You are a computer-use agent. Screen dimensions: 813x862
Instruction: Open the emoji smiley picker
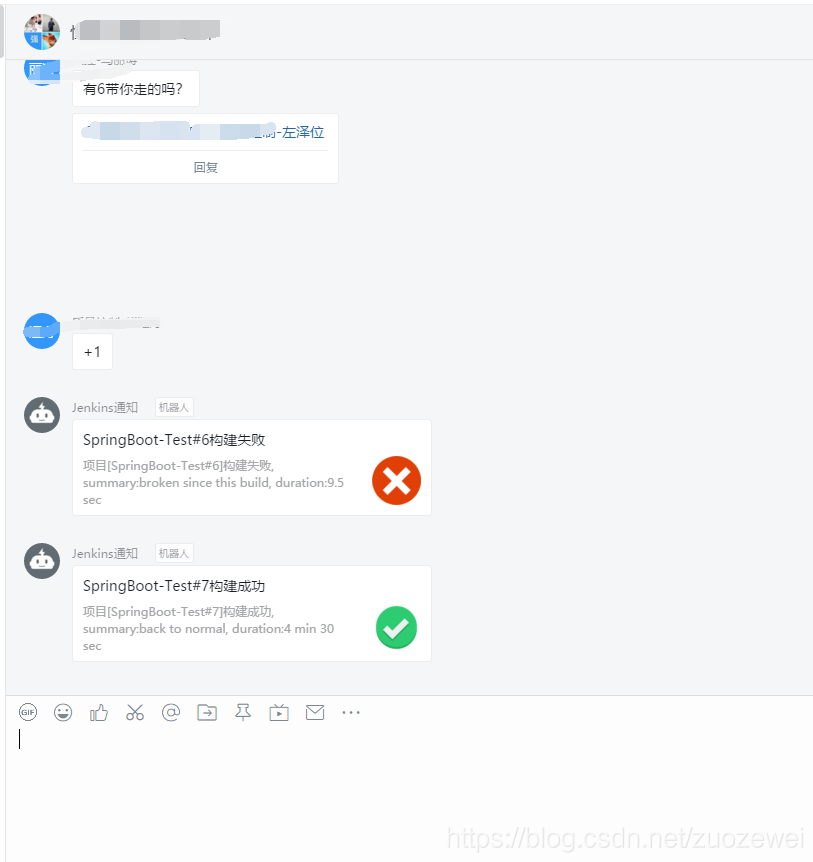point(63,712)
